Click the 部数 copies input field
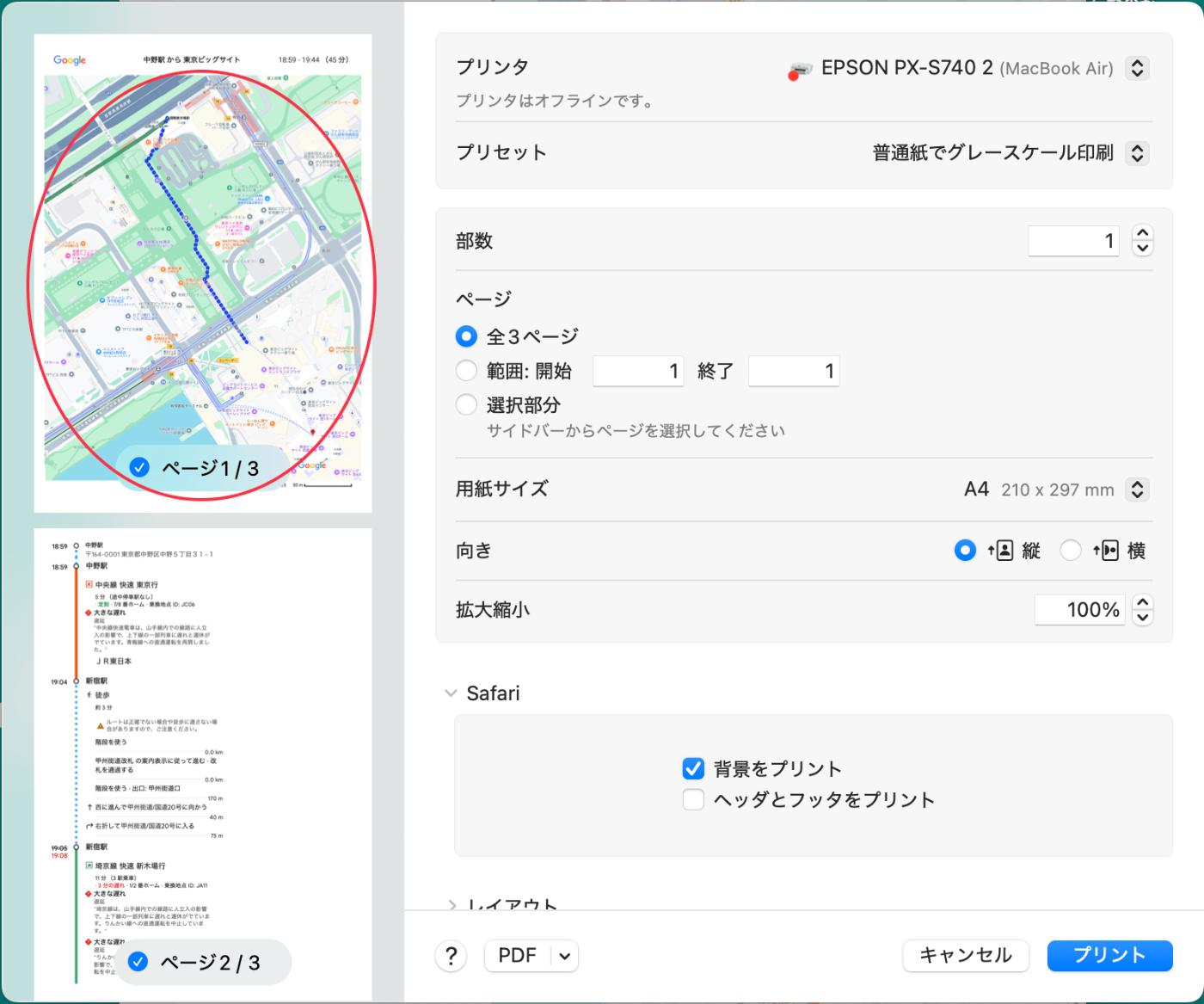Image resolution: width=1204 pixels, height=1004 pixels. (x=1073, y=241)
